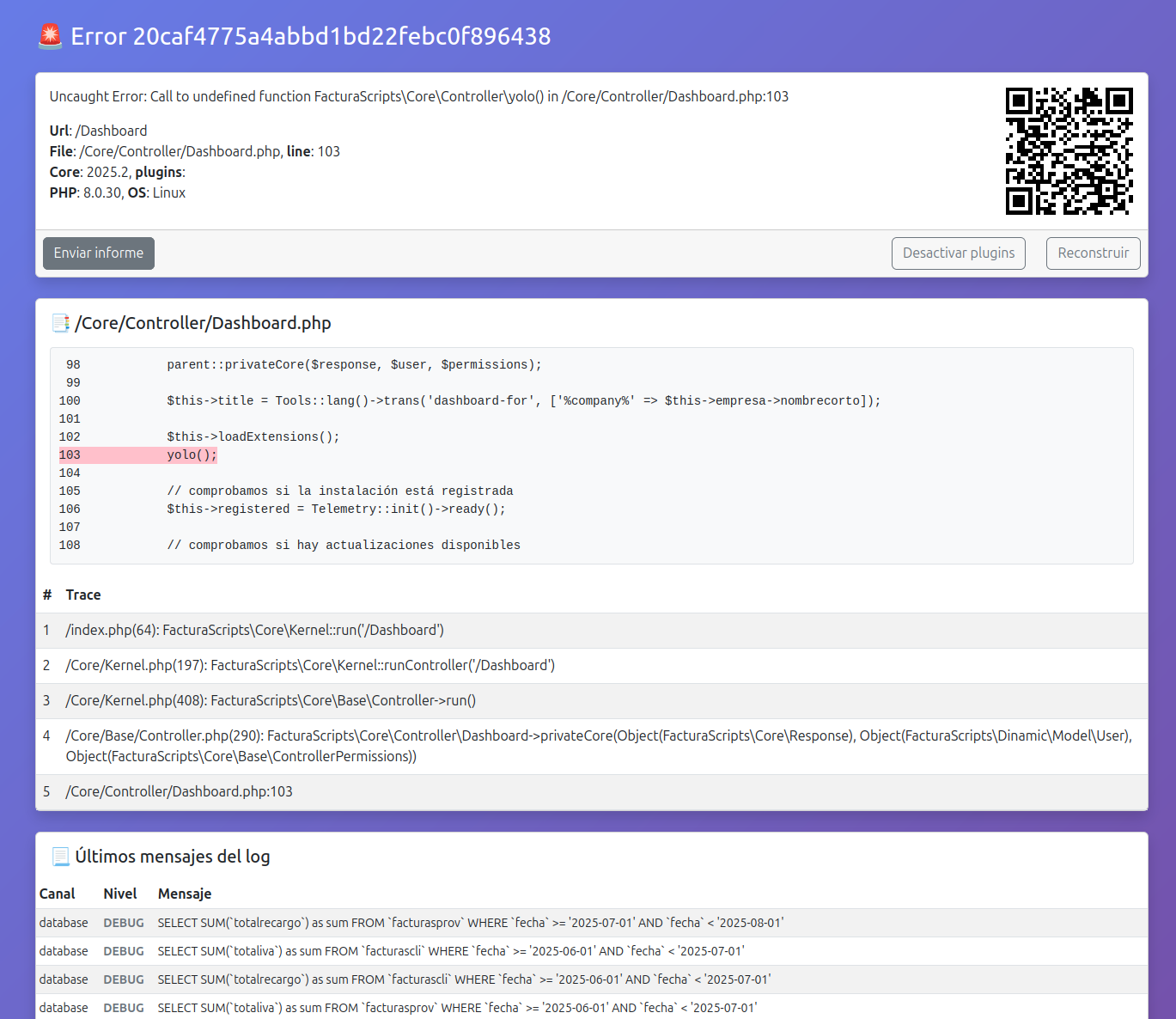
Task: Click the red siren icon in header
Action: pyautogui.click(x=51, y=36)
